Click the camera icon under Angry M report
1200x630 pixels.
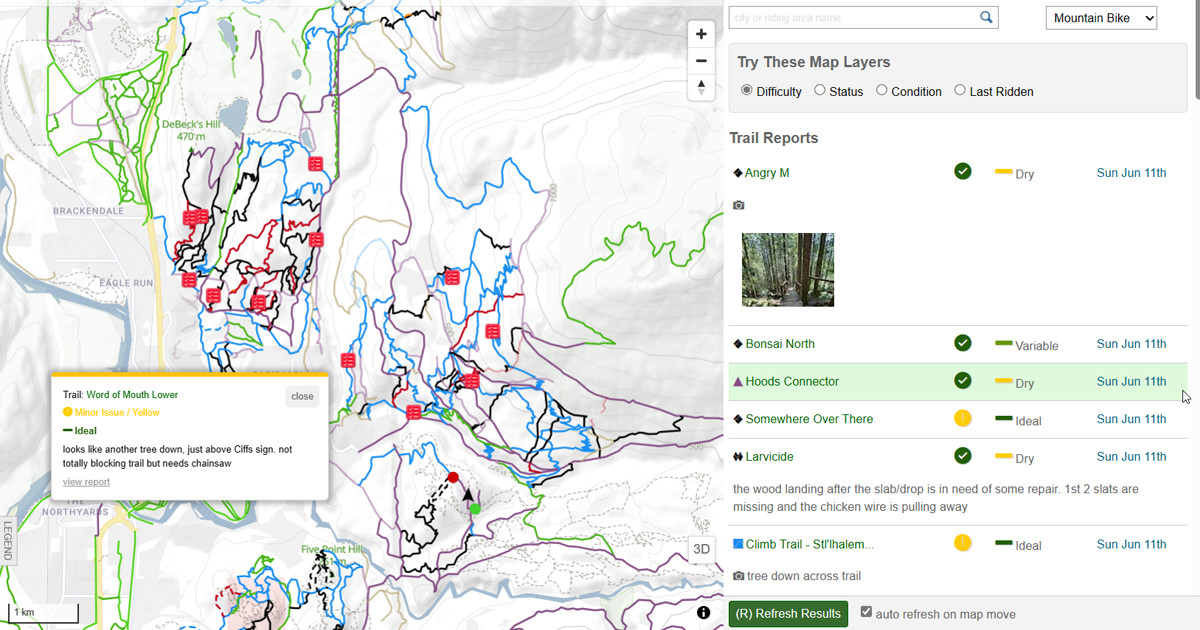pos(738,204)
